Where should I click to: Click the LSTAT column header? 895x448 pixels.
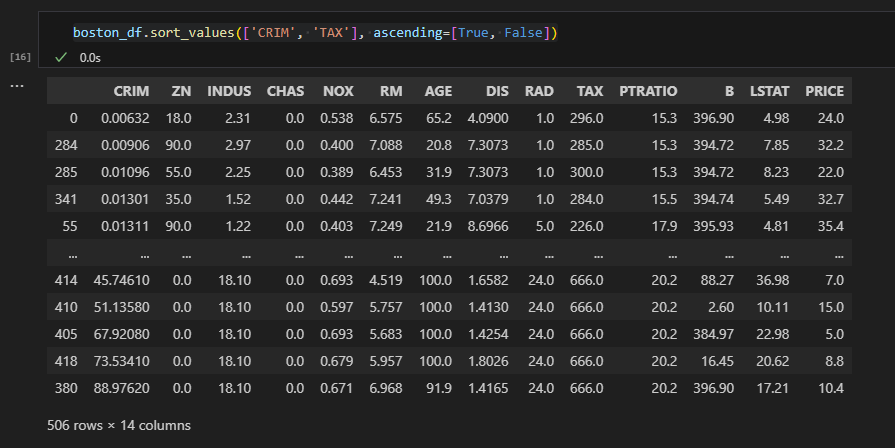click(x=769, y=91)
